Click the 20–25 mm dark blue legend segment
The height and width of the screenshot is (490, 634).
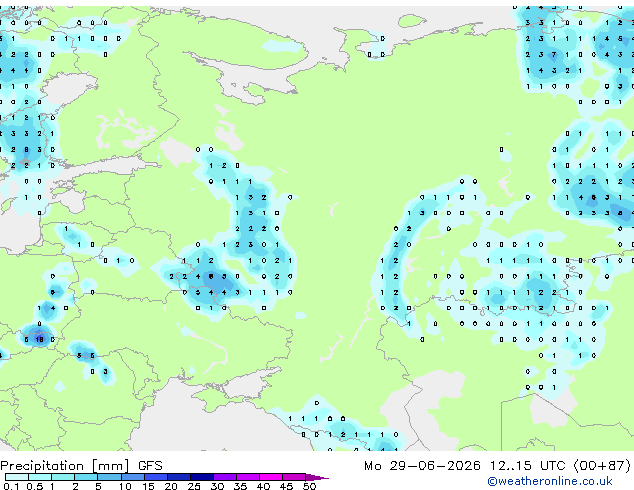click(x=179, y=477)
